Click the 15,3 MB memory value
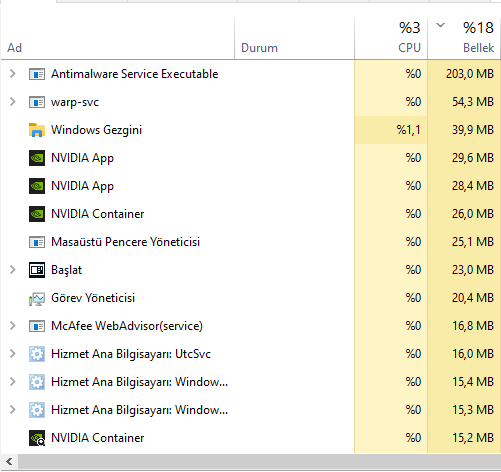501x472 pixels. (473, 410)
